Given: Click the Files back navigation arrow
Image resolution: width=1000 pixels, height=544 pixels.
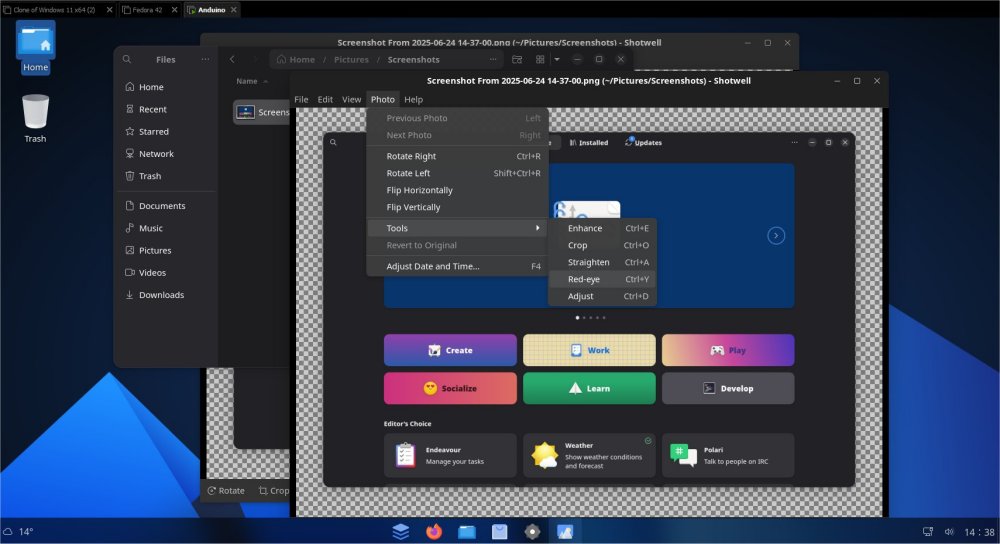Looking at the screenshot, I should (232, 60).
